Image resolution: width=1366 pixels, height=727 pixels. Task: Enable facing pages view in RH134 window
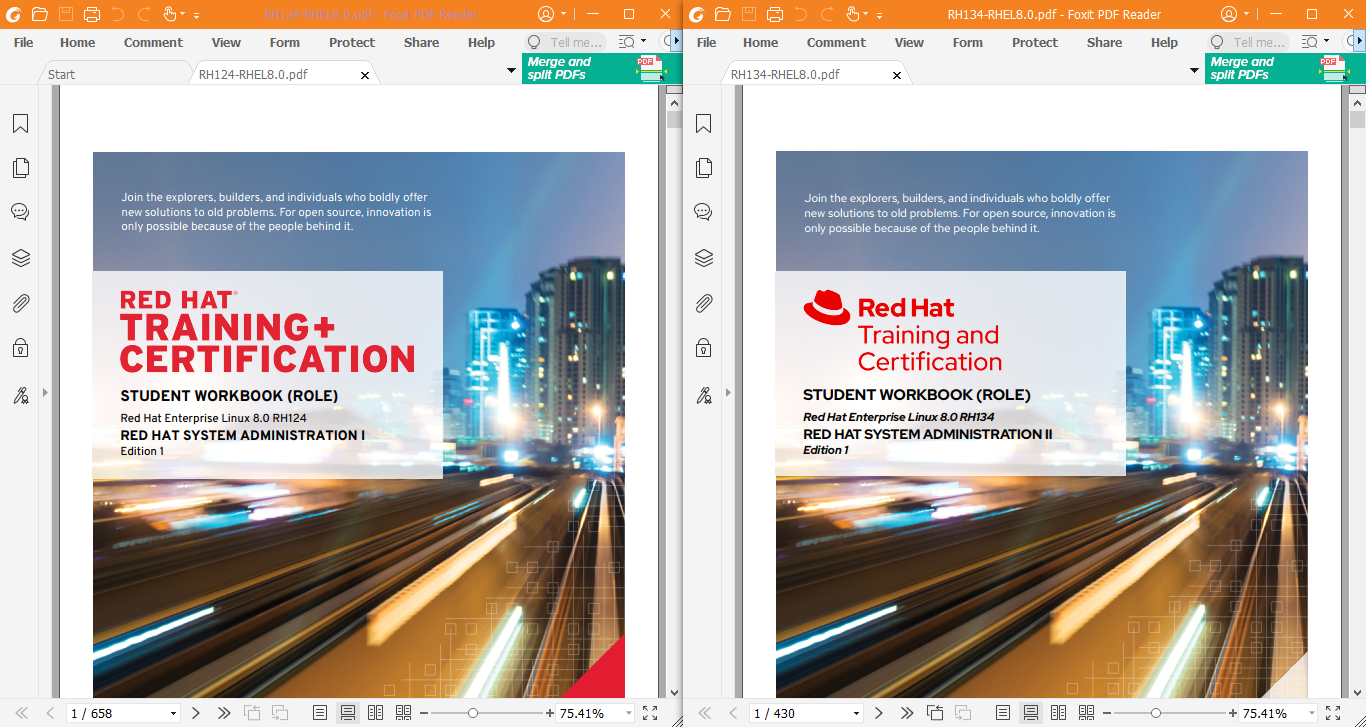pyautogui.click(x=1058, y=713)
